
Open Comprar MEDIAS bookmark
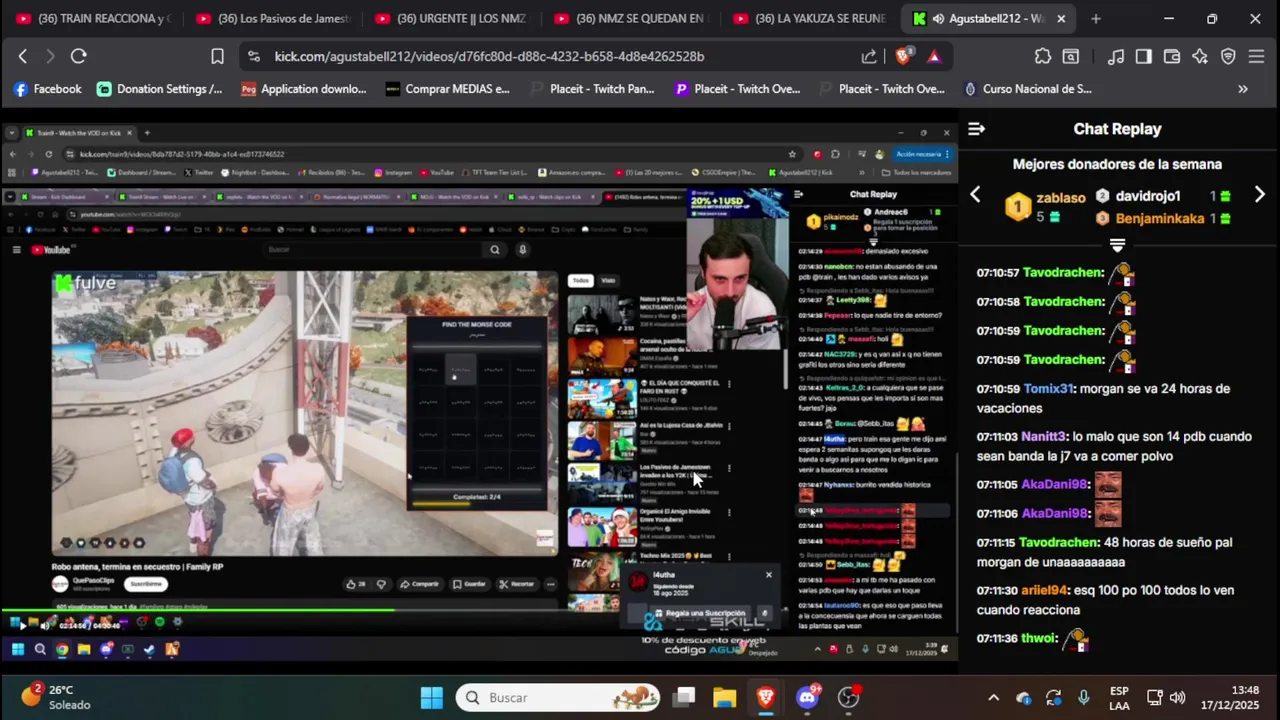point(448,89)
